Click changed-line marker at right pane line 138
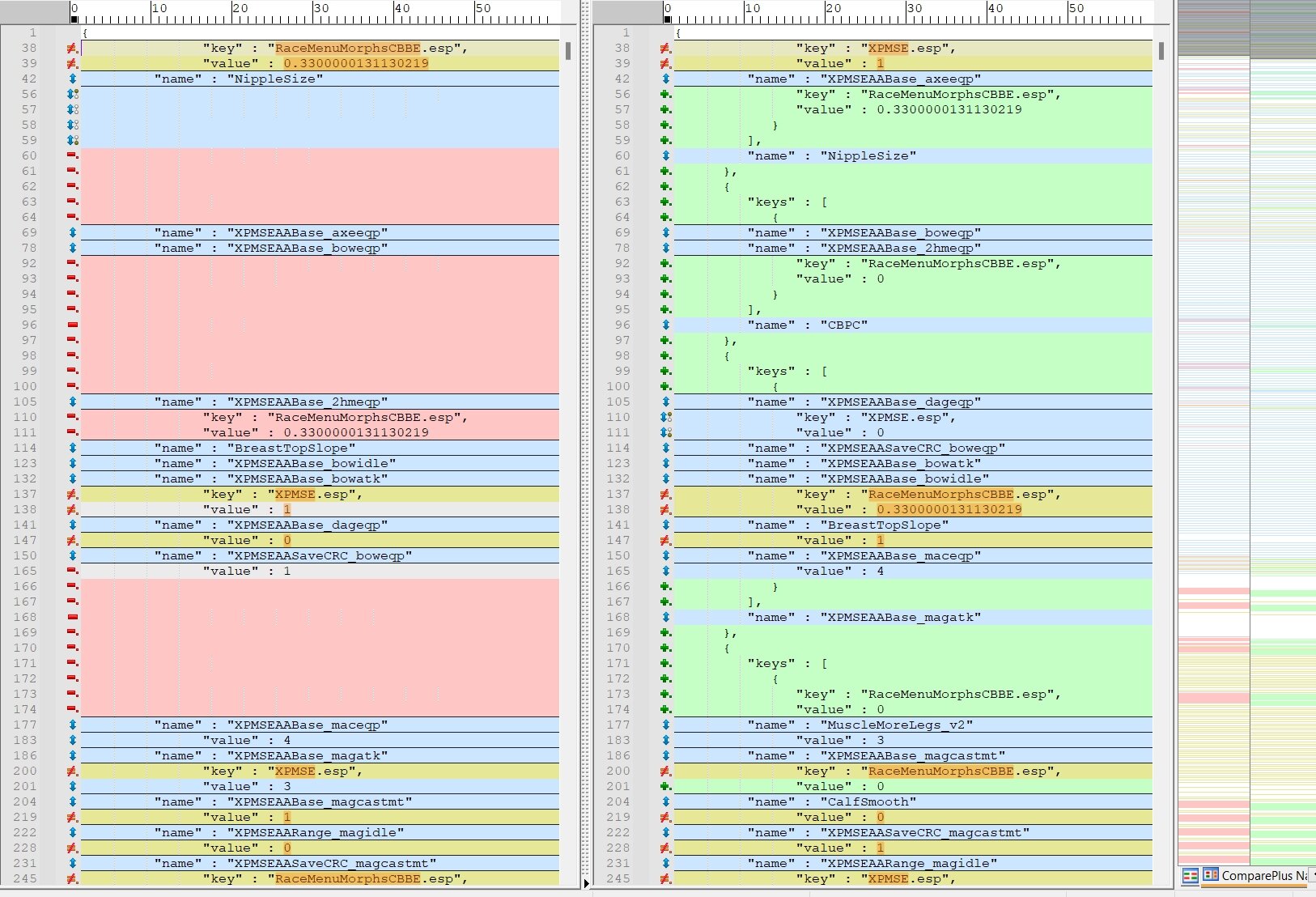The width and height of the screenshot is (1316, 897). coord(665,510)
